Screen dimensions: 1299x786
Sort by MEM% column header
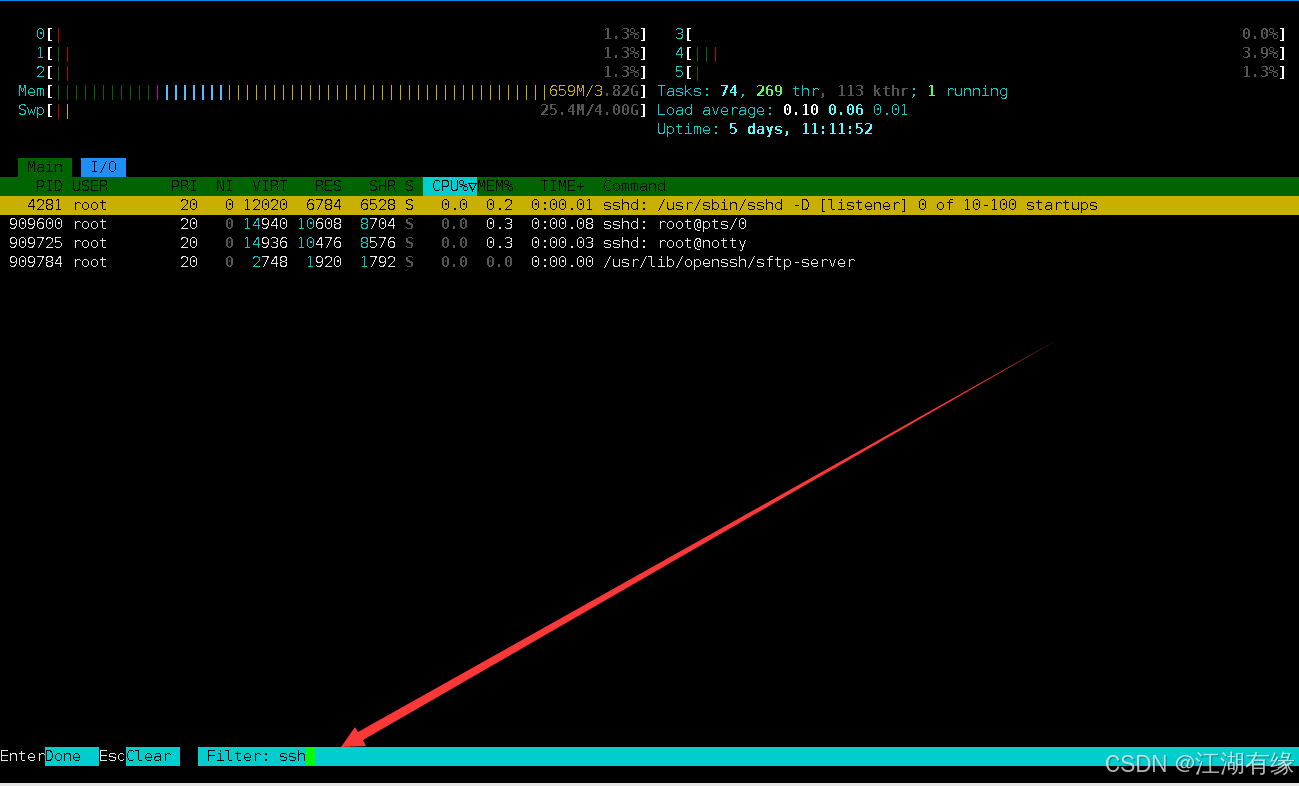495,186
